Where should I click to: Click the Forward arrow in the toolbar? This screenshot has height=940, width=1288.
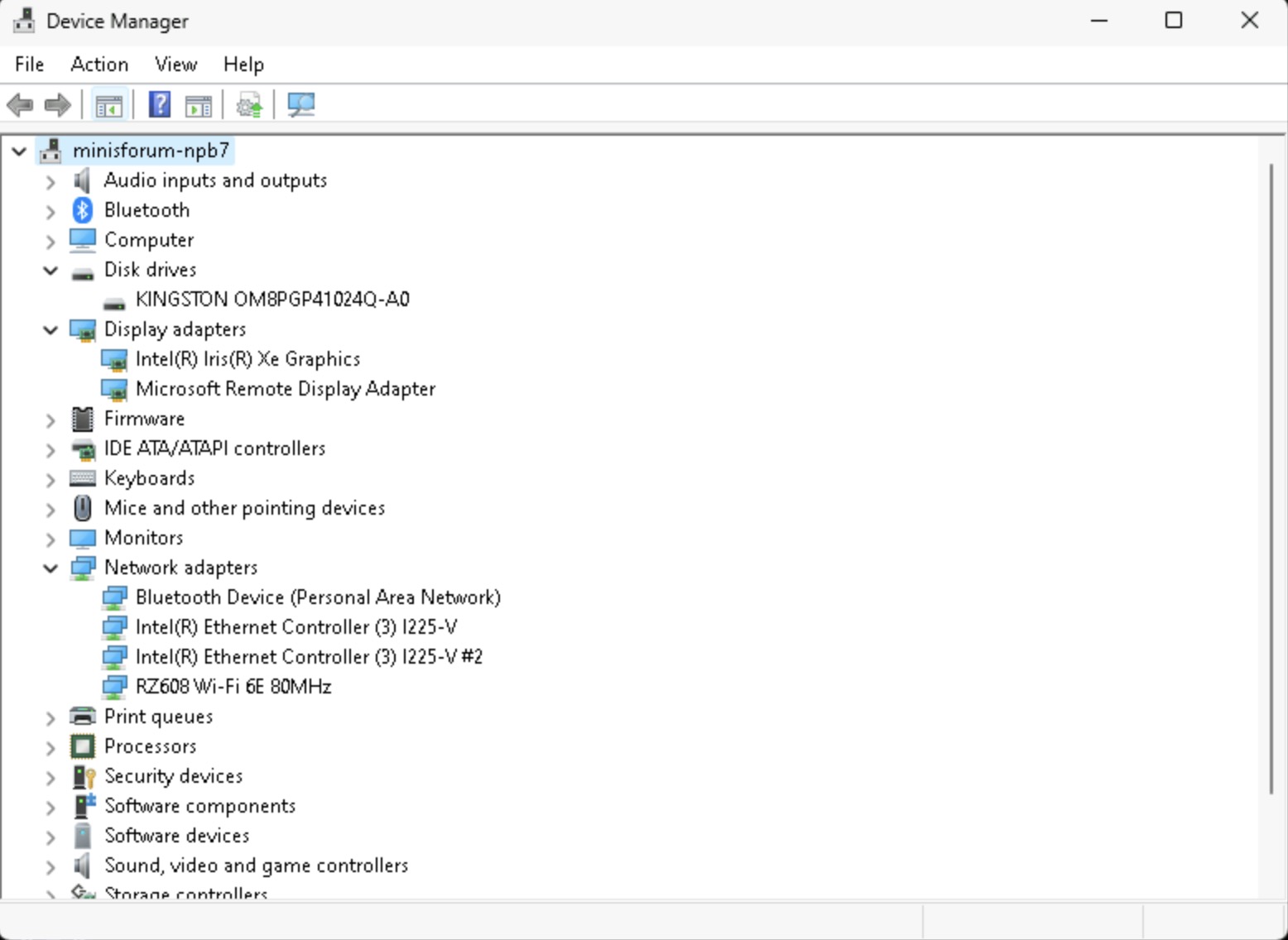(57, 105)
